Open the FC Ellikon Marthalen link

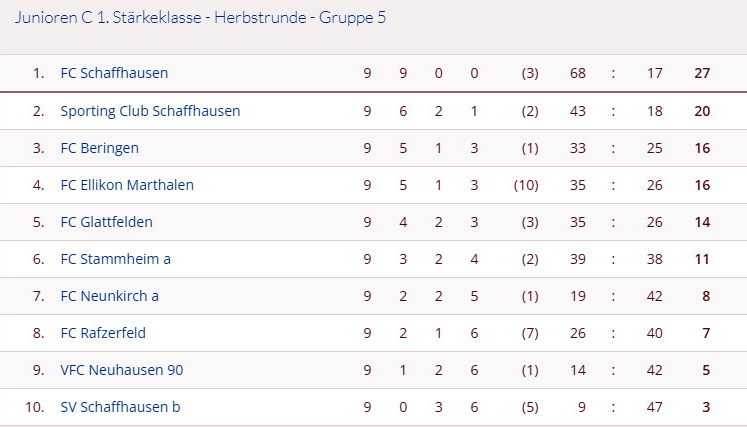click(127, 185)
